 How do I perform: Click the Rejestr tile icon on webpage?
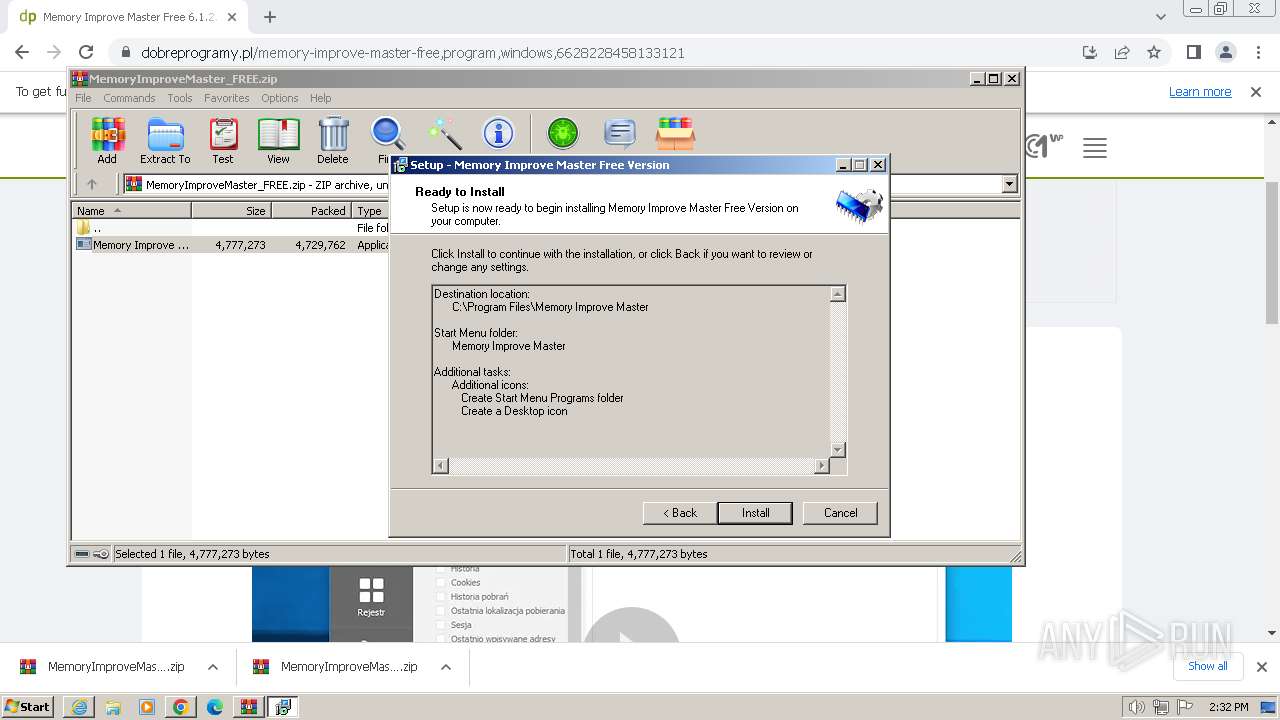pos(371,591)
